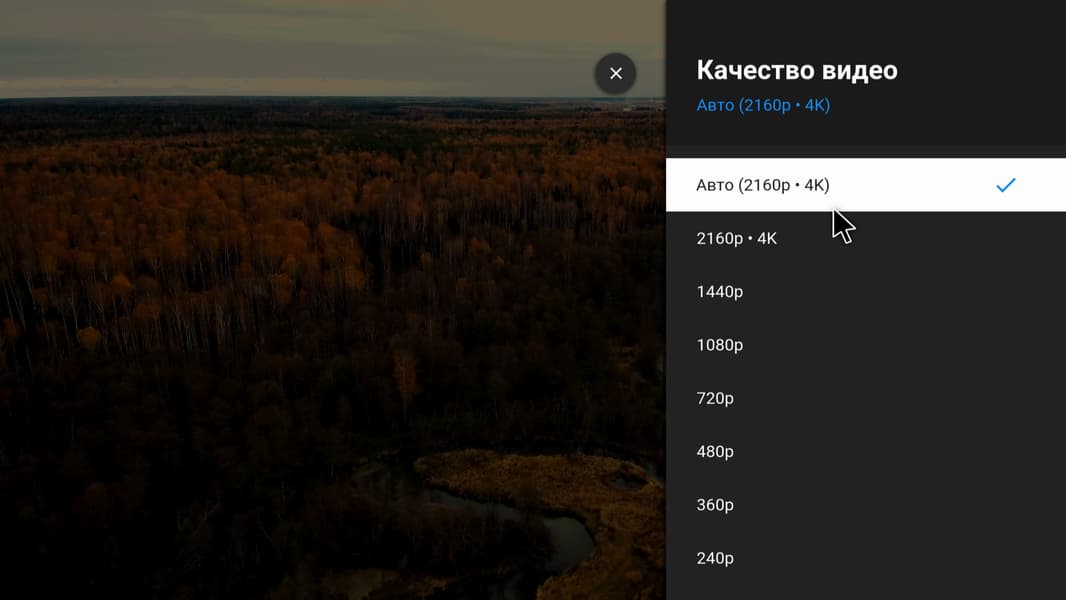1066x600 pixels.
Task: Change quality to 360p
Action: click(715, 505)
